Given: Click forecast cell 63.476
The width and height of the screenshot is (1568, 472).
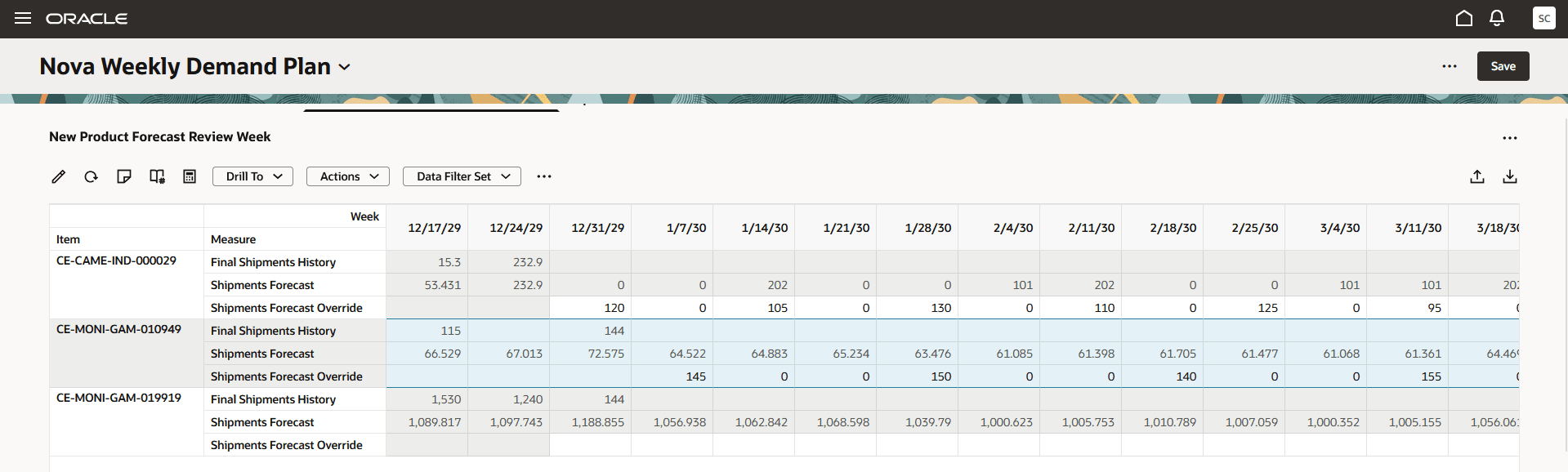Looking at the screenshot, I should (x=918, y=354).
